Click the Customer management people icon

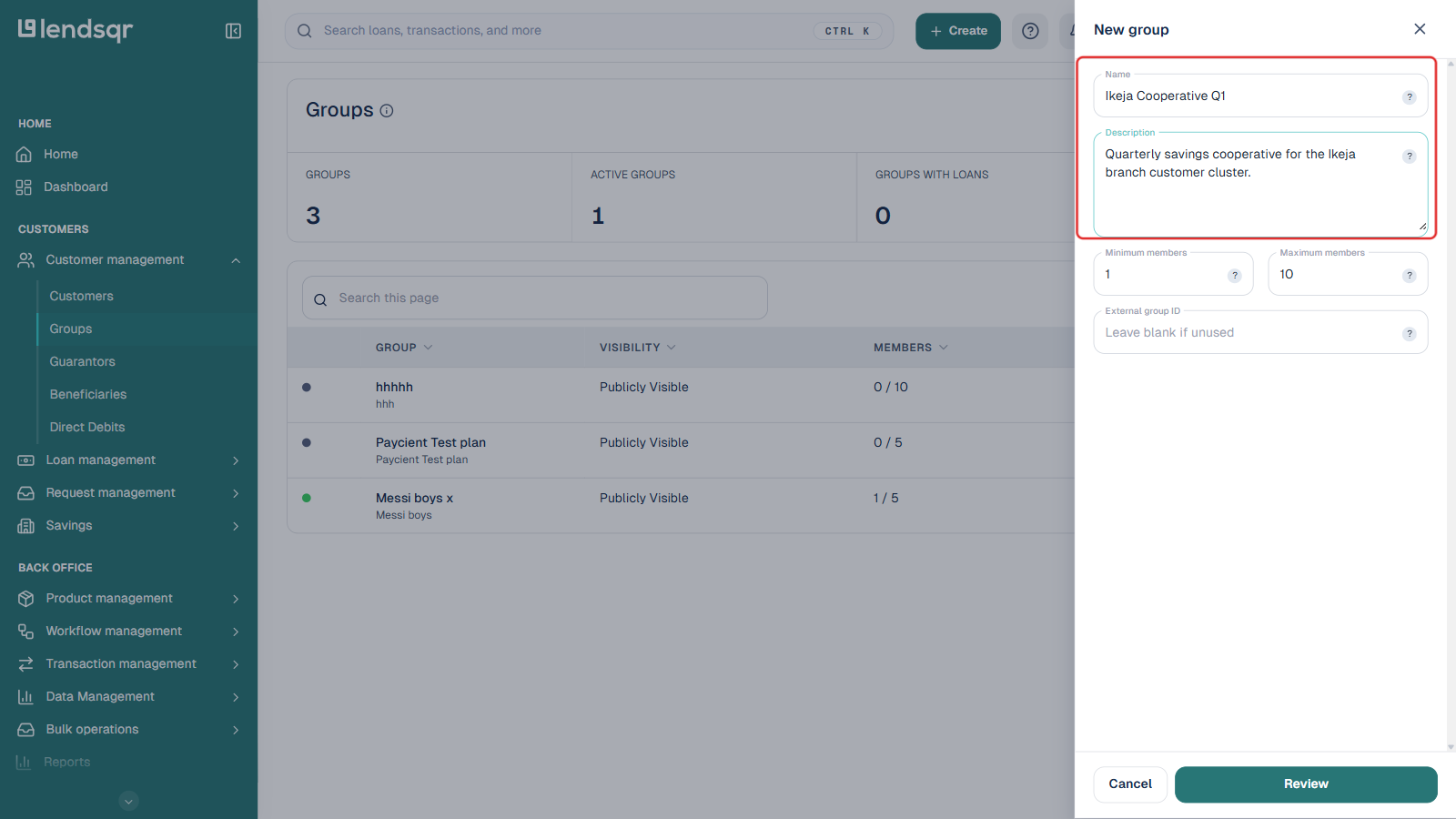click(26, 259)
